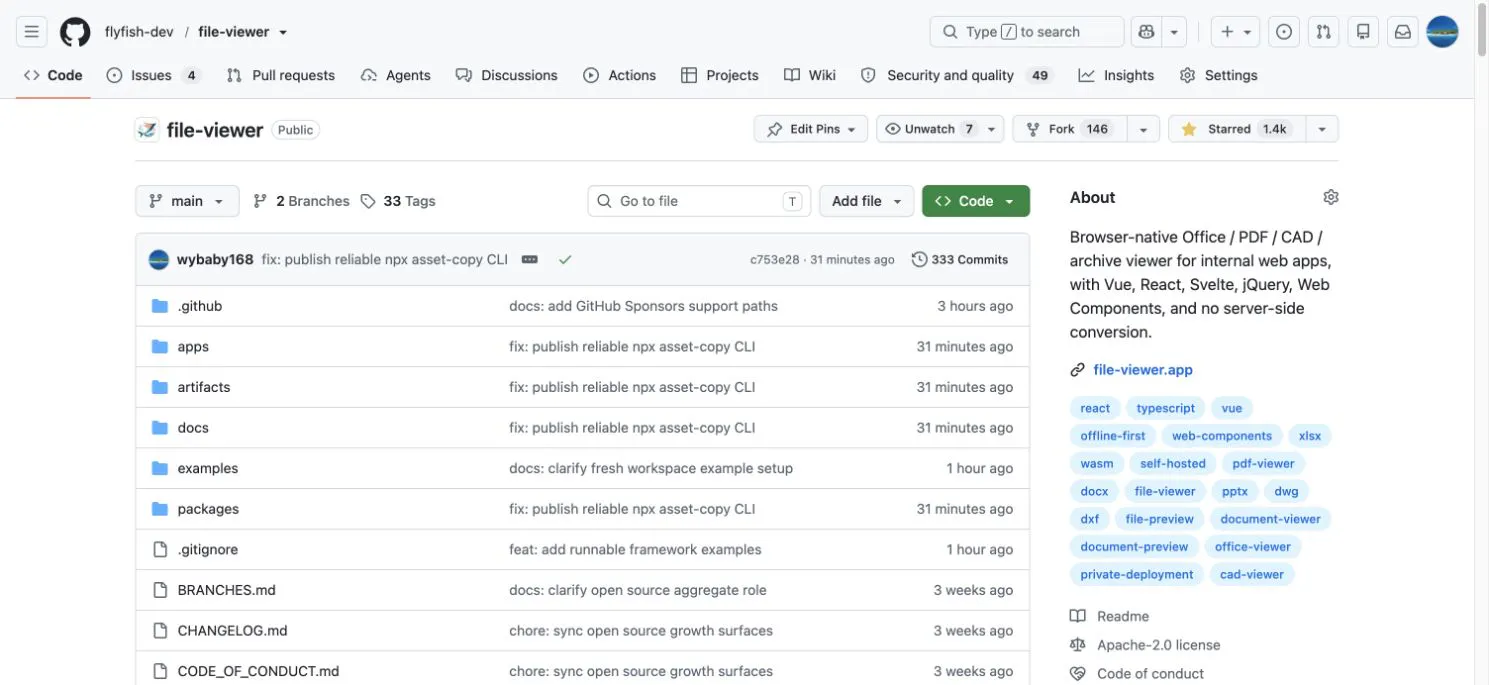Click the Code of conduct heart icon
Image resolution: width=1489 pixels, height=685 pixels.
[x=1077, y=674]
